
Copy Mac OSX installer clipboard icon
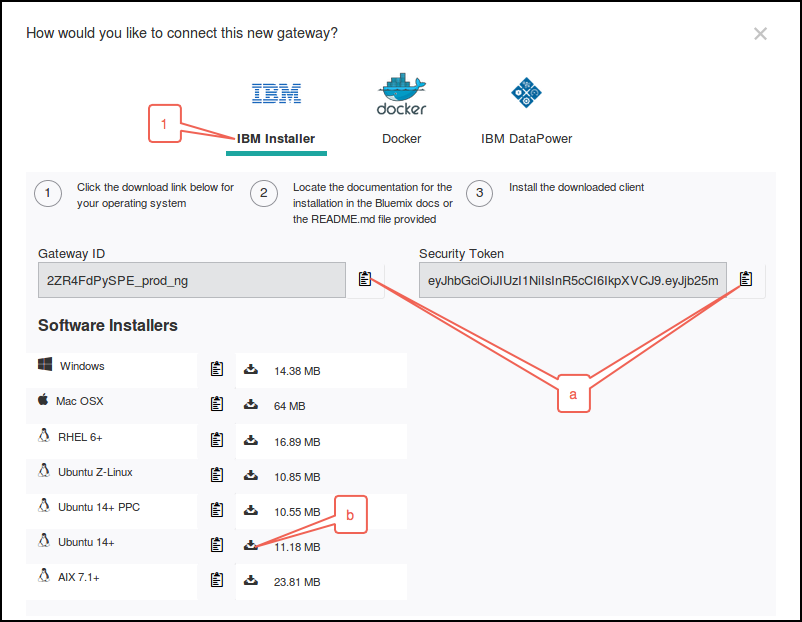pyautogui.click(x=217, y=404)
